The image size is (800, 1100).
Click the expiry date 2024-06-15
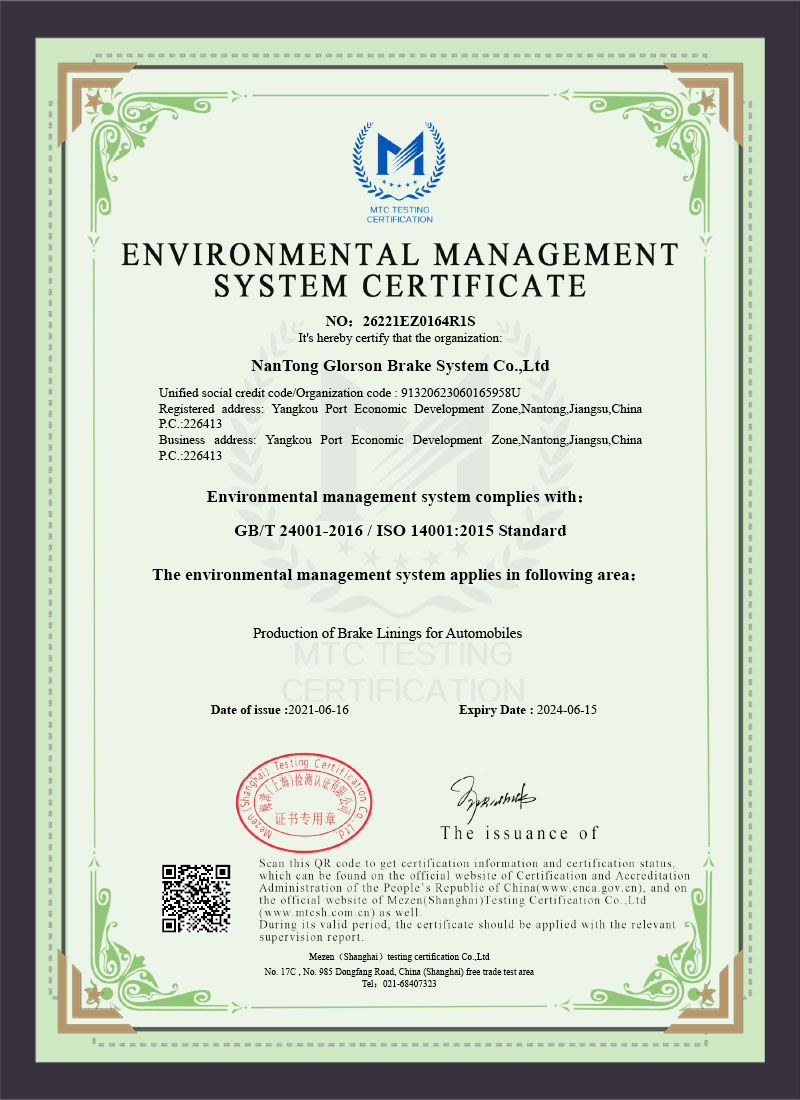point(567,710)
